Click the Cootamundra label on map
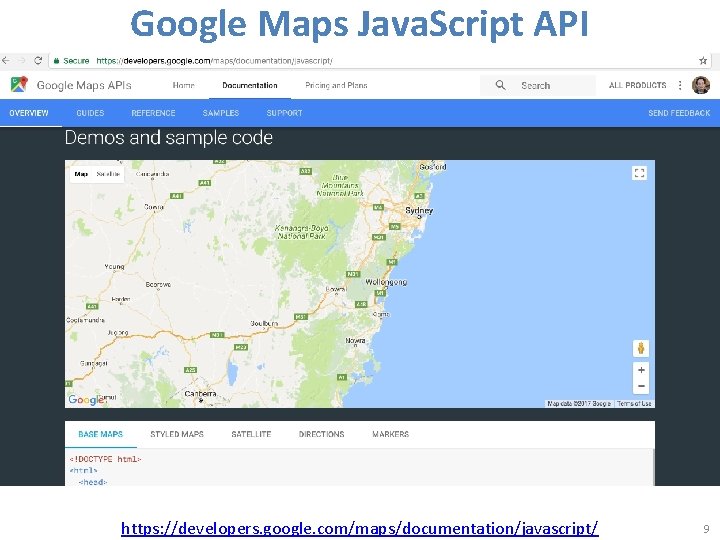 (x=85, y=320)
